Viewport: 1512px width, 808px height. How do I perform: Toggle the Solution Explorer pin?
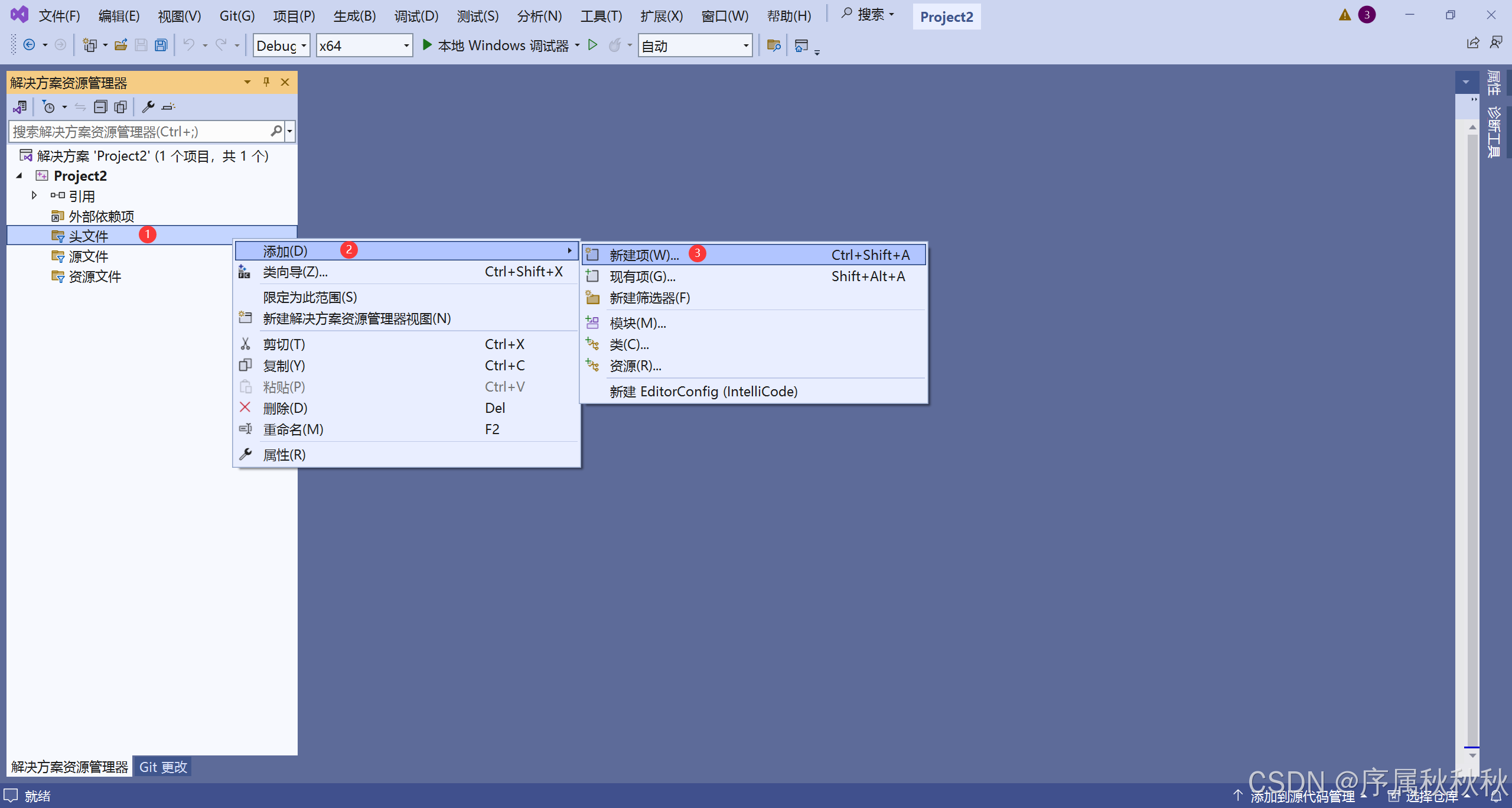266,82
